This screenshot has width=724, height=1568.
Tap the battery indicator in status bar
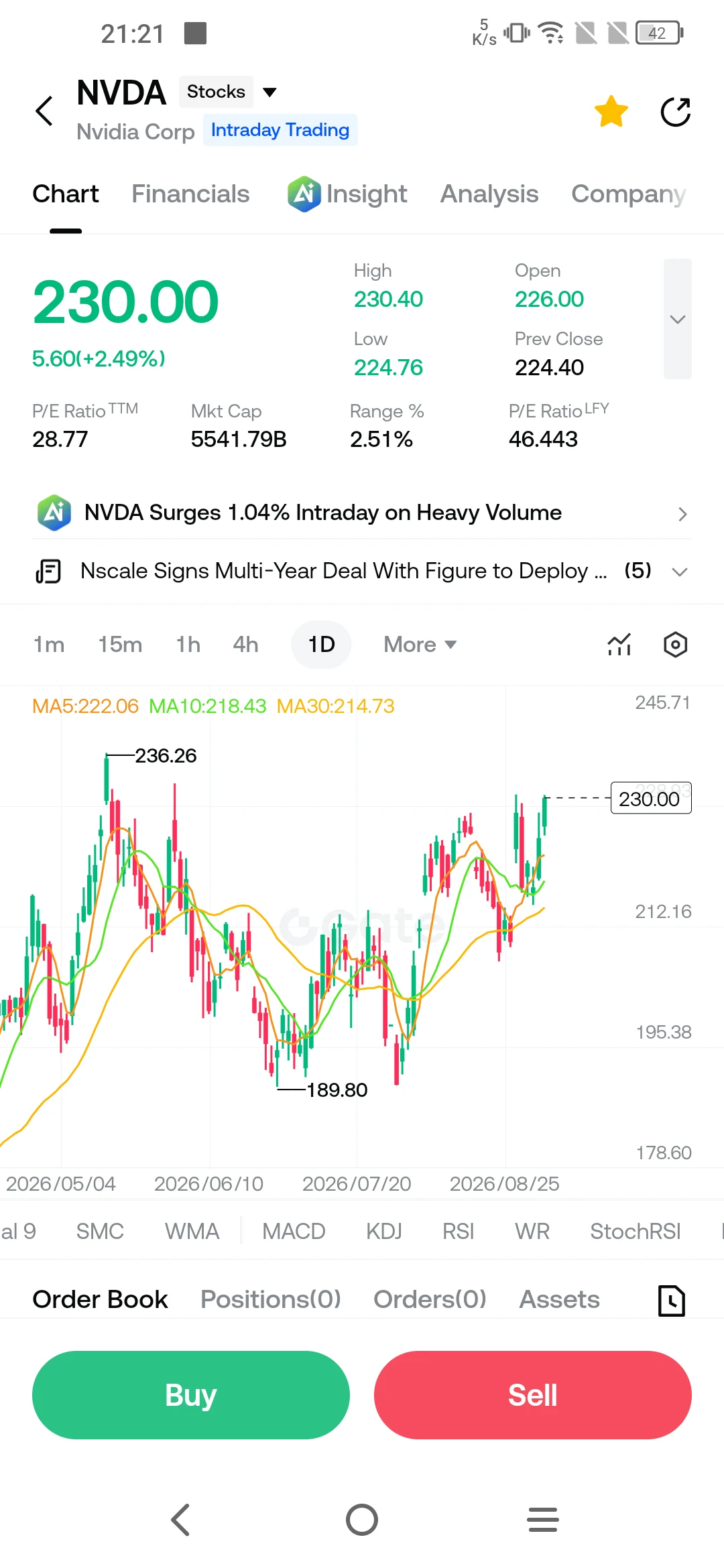coord(660,33)
